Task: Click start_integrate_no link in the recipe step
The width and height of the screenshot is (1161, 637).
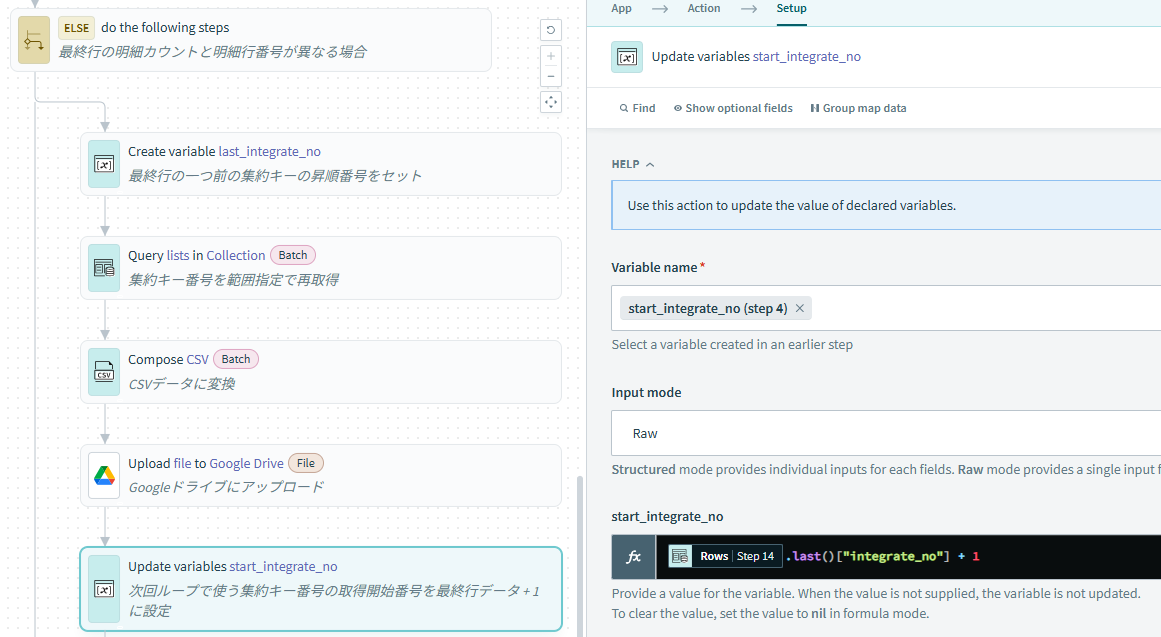Action: point(283,567)
